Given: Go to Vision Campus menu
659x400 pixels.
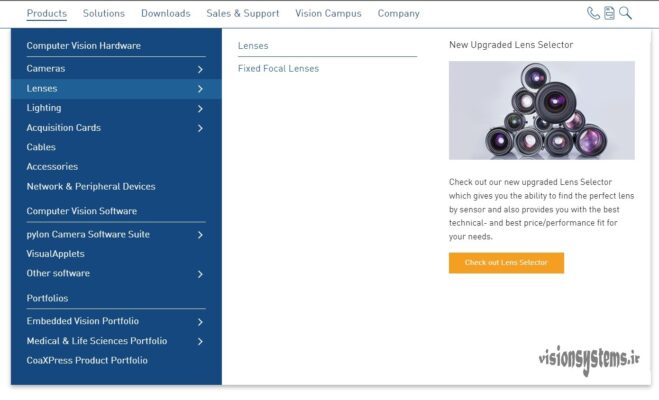Looking at the screenshot, I should tap(328, 14).
